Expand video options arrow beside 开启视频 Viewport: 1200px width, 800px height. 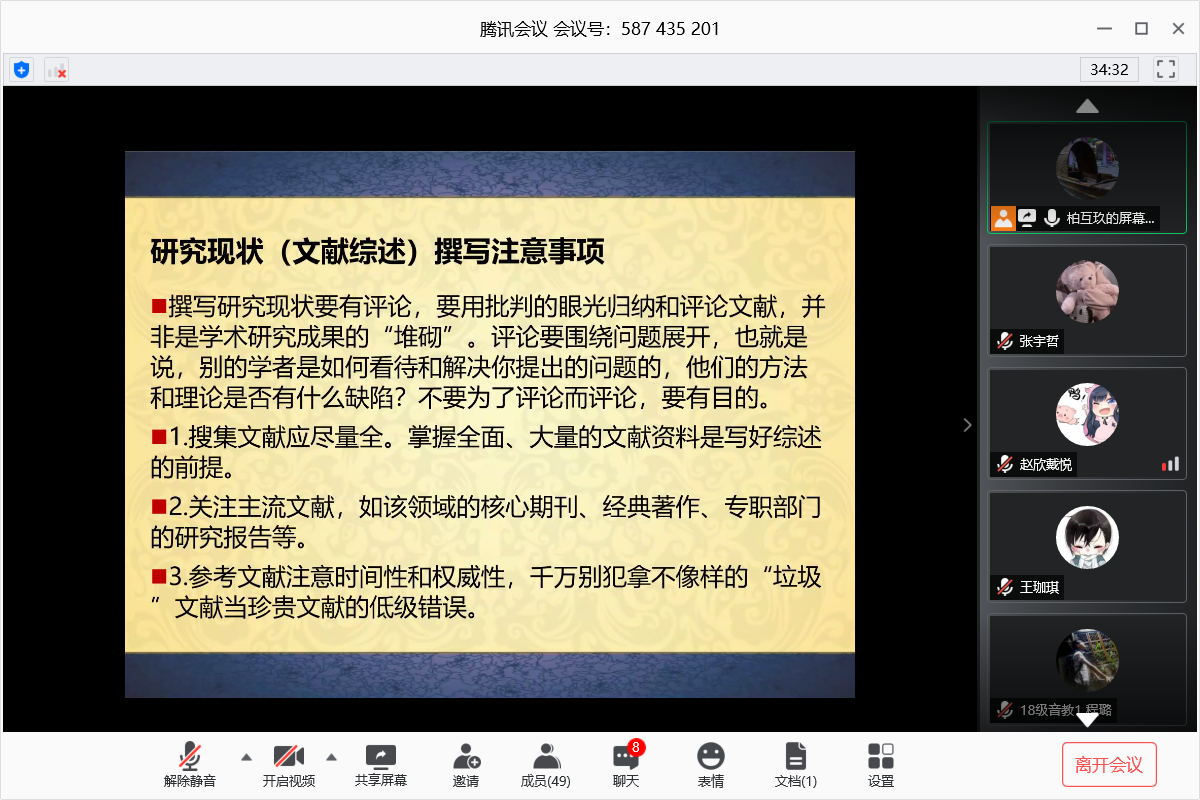coord(332,756)
